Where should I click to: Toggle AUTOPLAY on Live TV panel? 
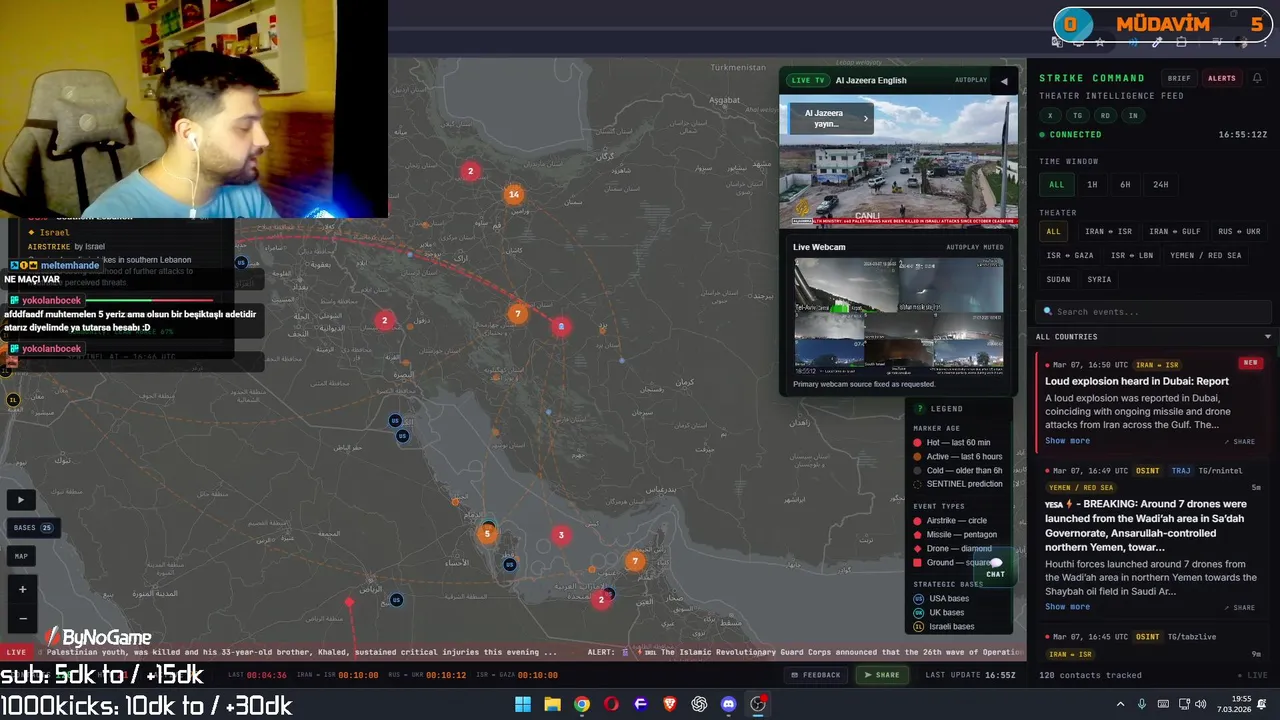971,80
